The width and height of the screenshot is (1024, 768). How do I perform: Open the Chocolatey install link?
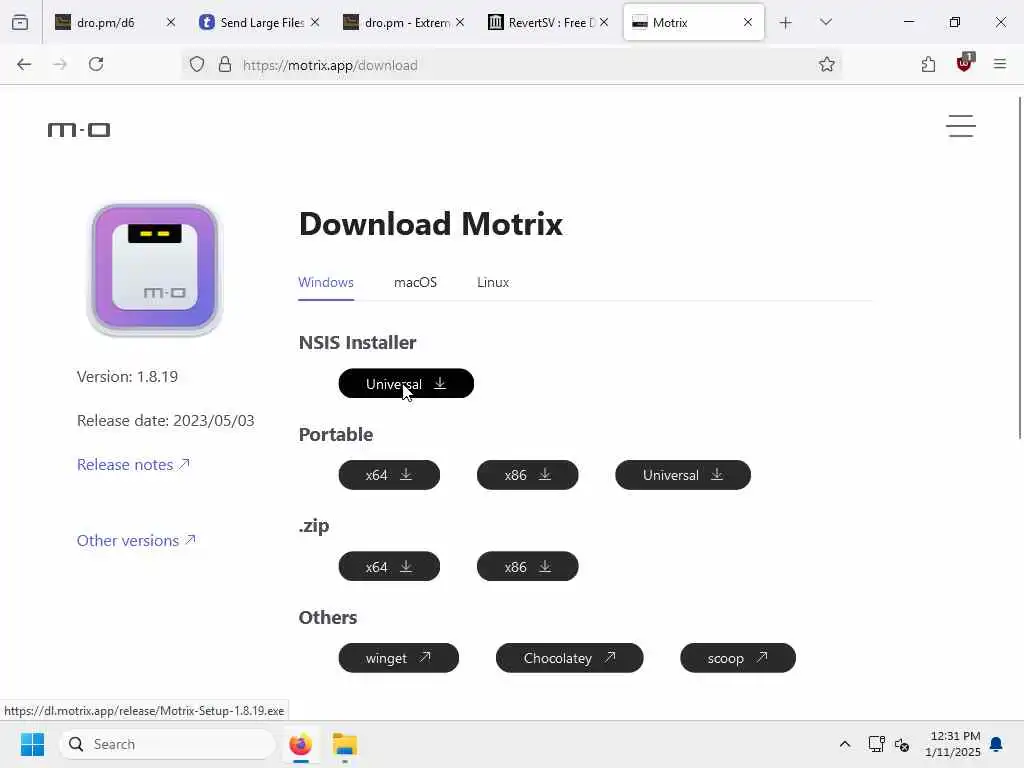tap(569, 658)
